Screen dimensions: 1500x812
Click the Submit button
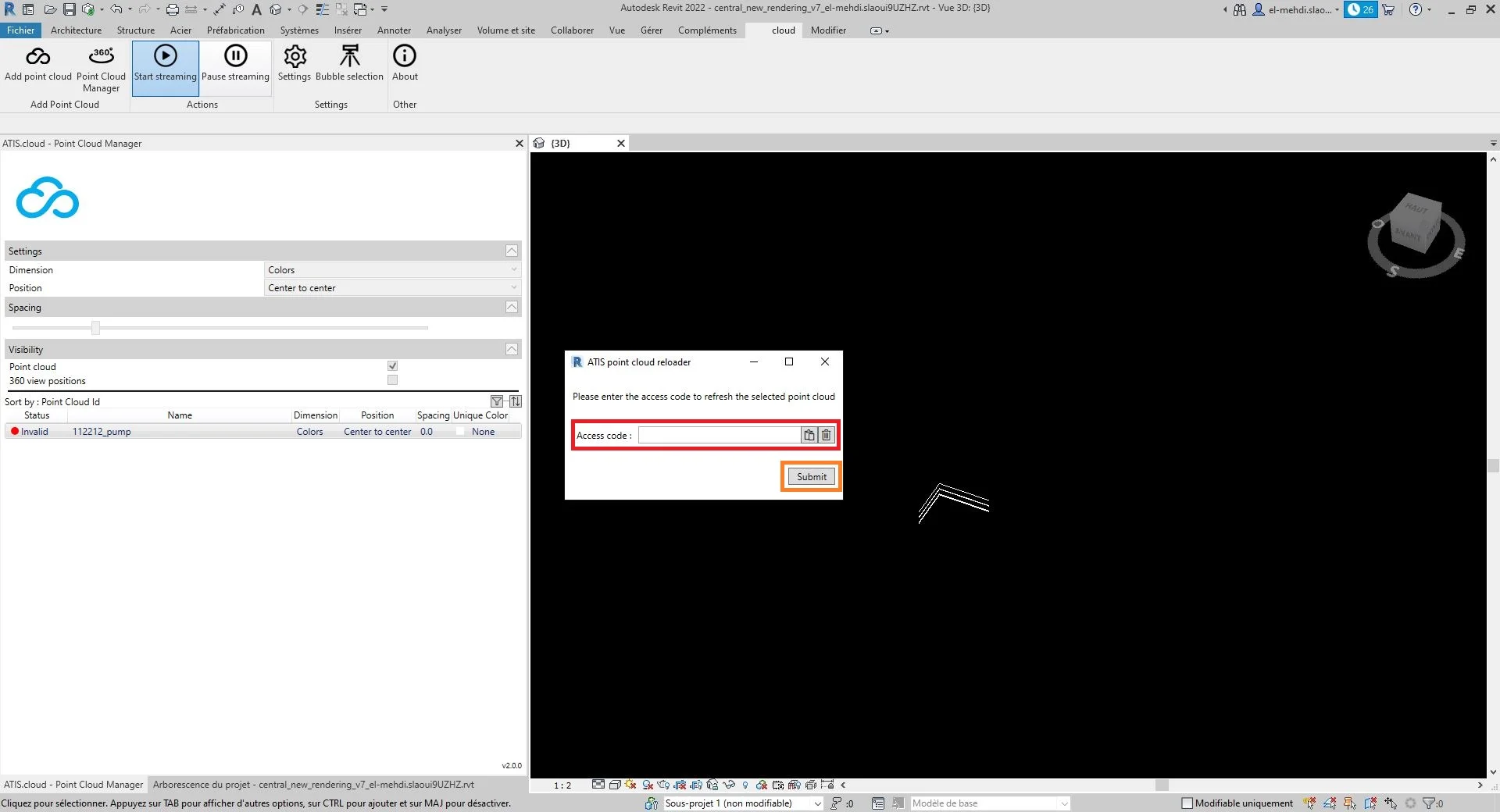pyautogui.click(x=810, y=476)
